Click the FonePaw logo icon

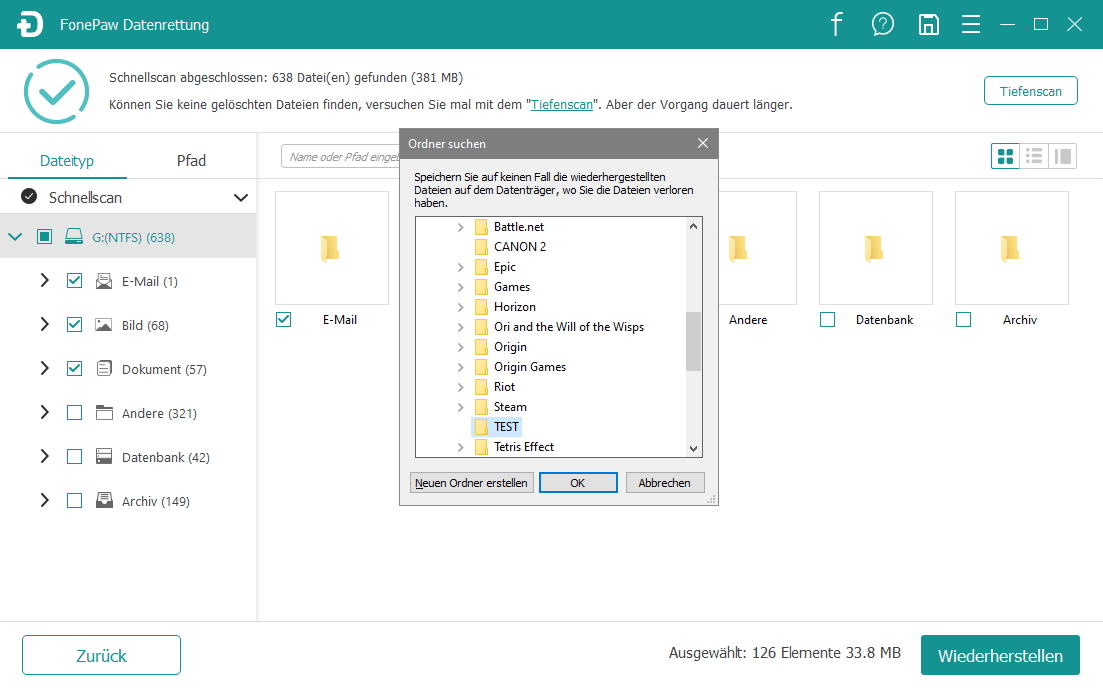tap(30, 25)
